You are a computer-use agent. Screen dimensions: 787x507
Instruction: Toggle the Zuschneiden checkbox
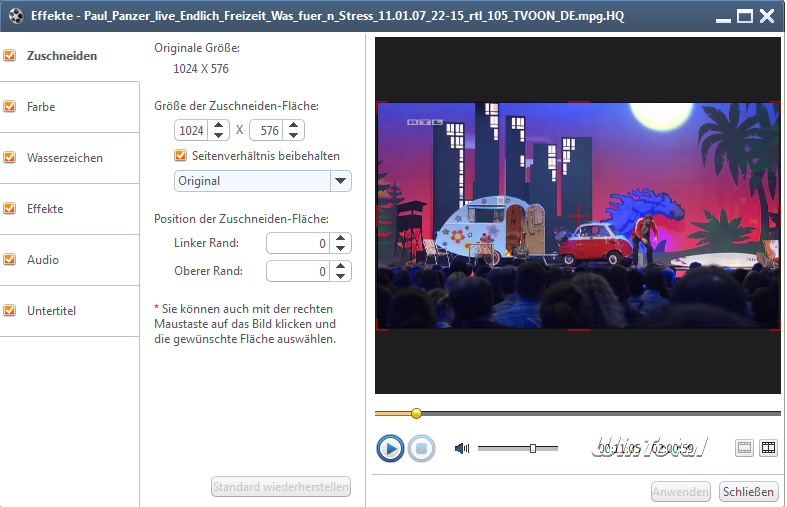(10, 55)
